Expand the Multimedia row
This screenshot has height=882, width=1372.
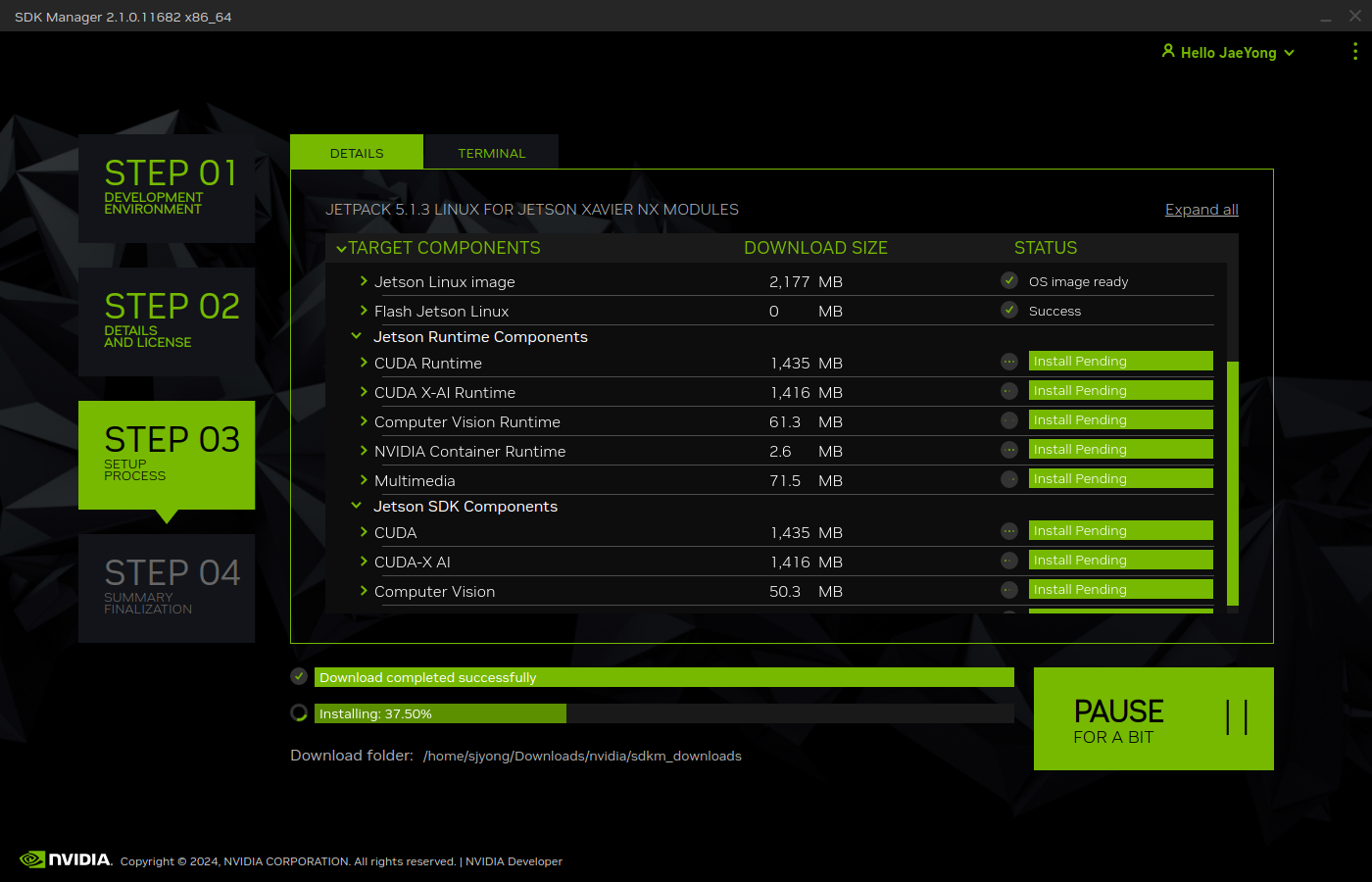tap(364, 480)
